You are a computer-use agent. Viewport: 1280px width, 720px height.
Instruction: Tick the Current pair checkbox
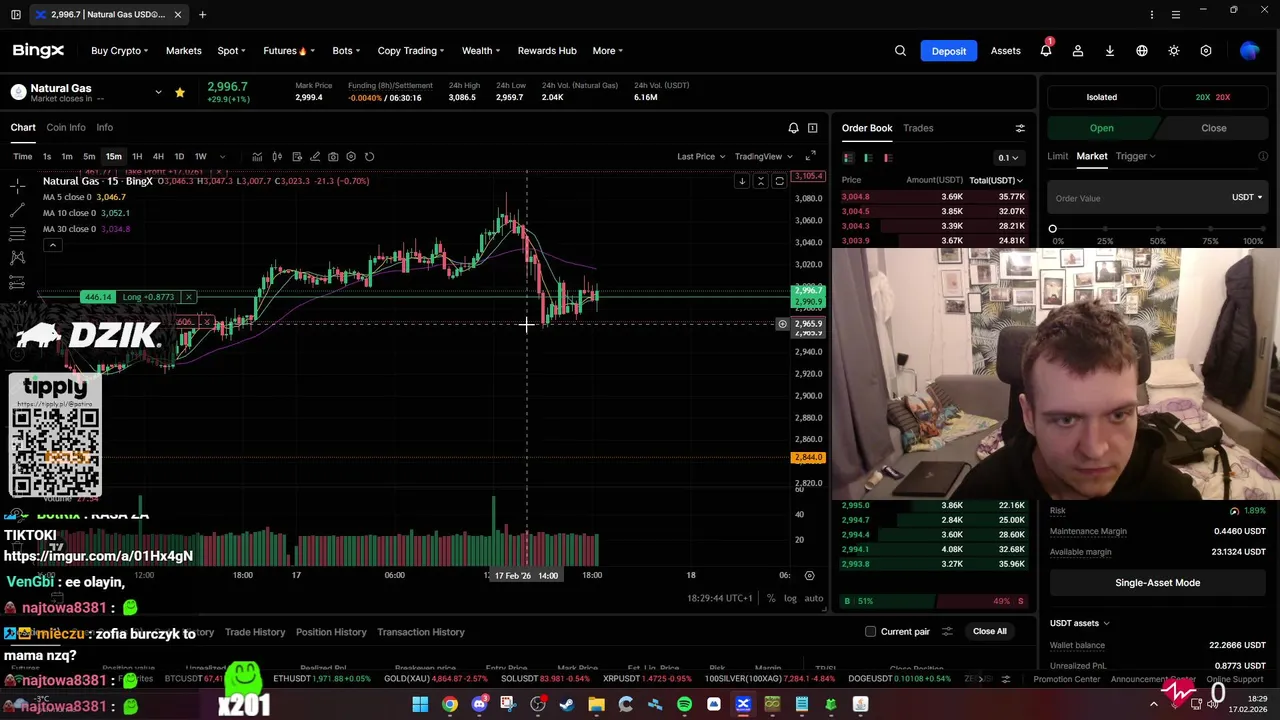pos(871,632)
